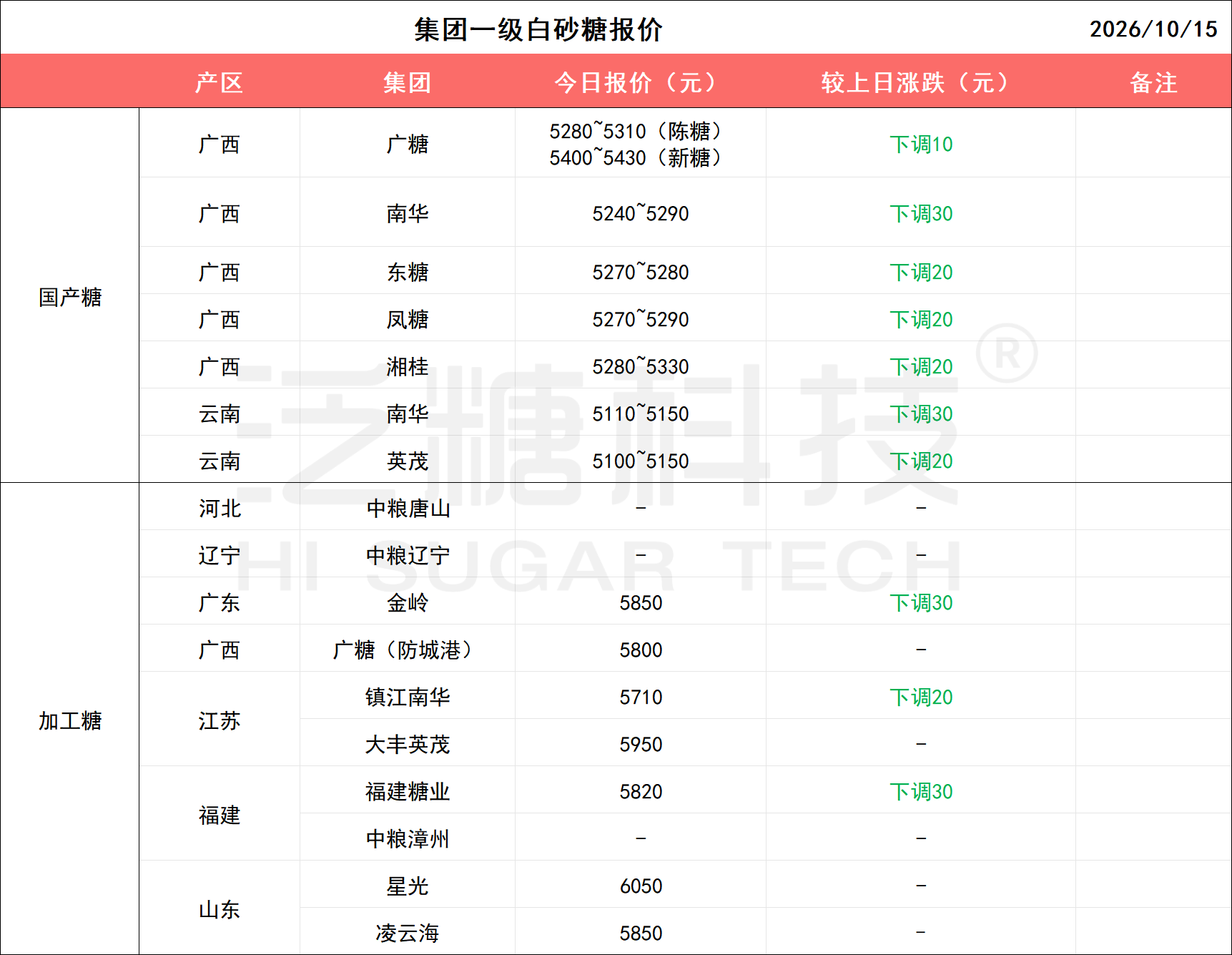
Task: Click the 国产糖 category cell
Action: [70, 297]
